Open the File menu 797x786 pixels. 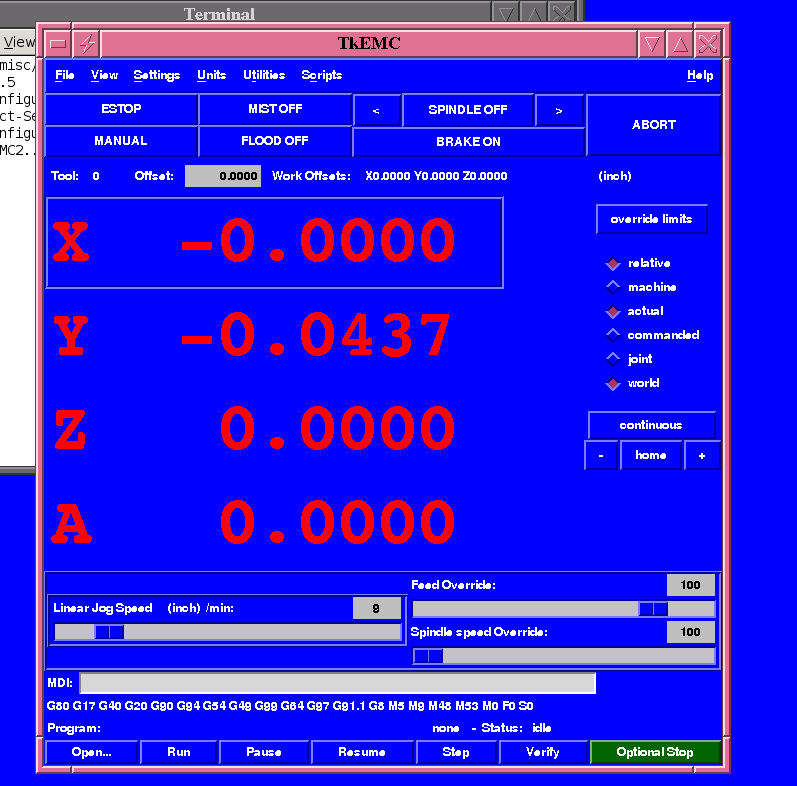pos(65,75)
